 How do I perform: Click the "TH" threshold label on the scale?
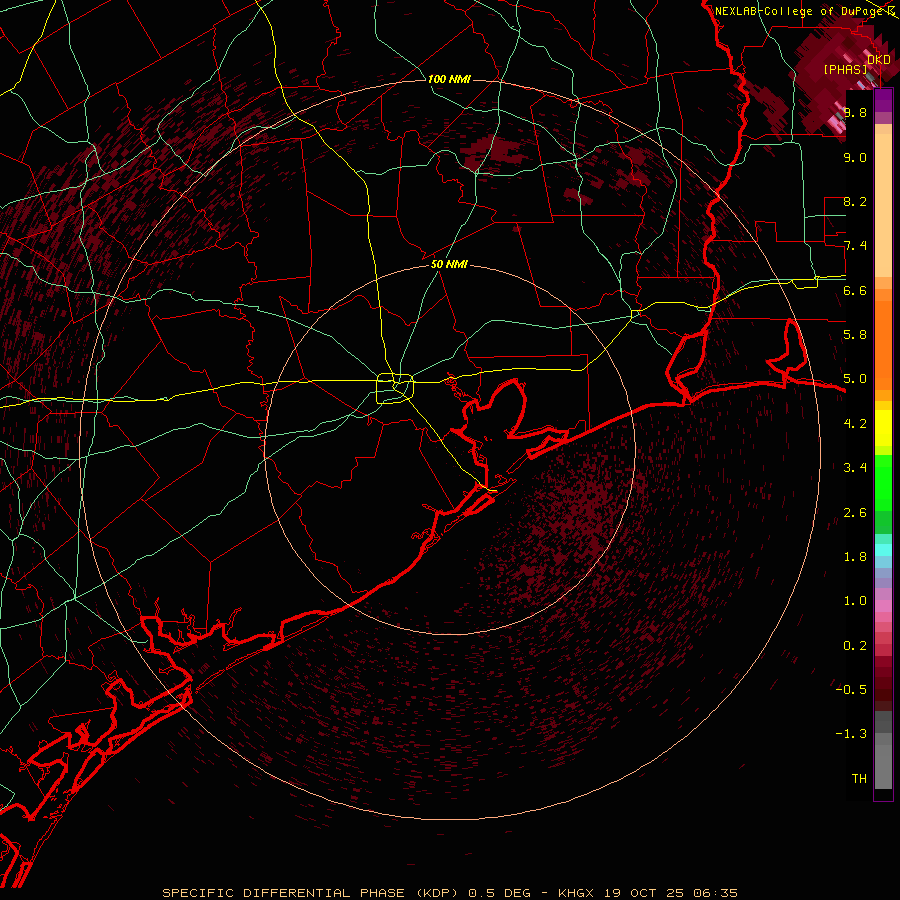coord(859,778)
